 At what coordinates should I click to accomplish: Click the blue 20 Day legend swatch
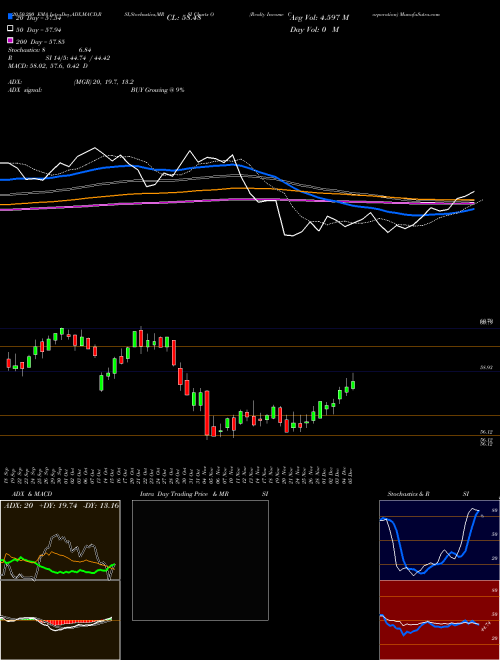point(10,17)
